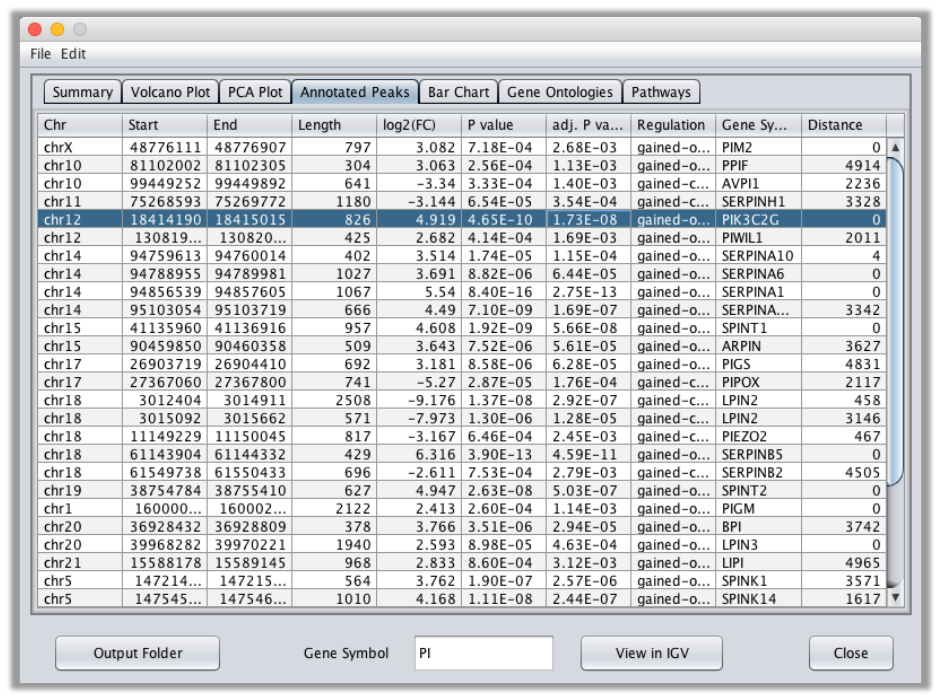Open the Bar Chart tab
Screen dimensions: 941x700
coord(458,92)
